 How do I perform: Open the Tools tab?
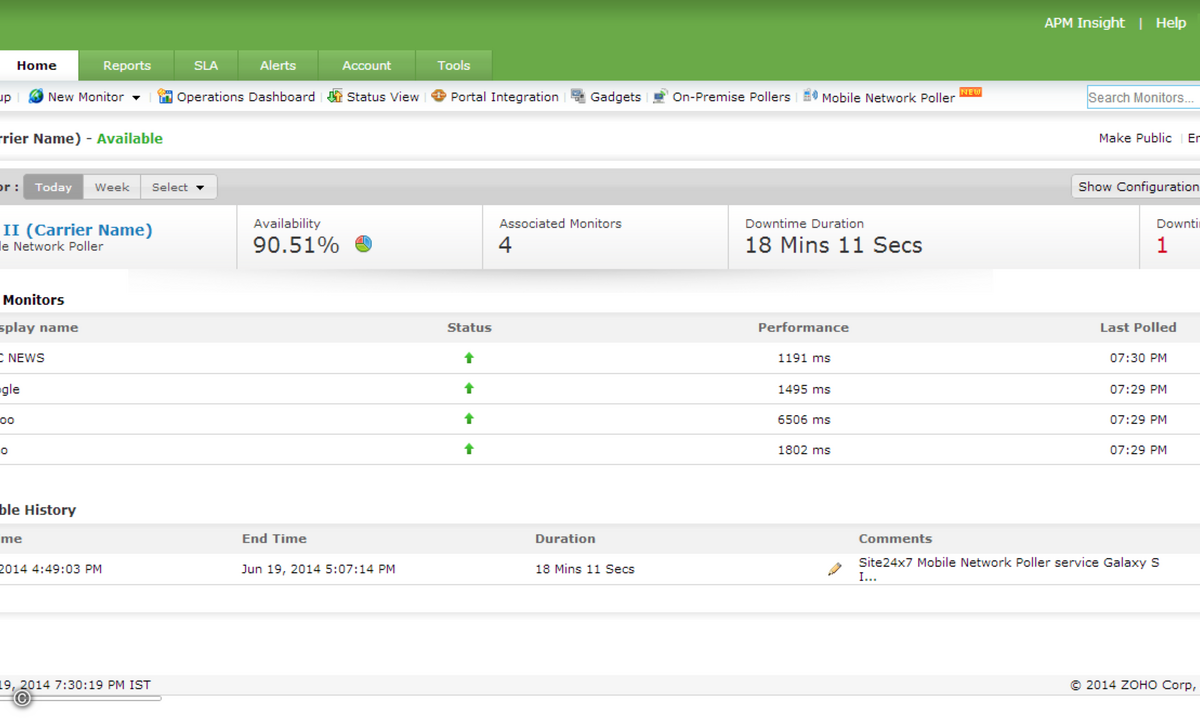(454, 66)
